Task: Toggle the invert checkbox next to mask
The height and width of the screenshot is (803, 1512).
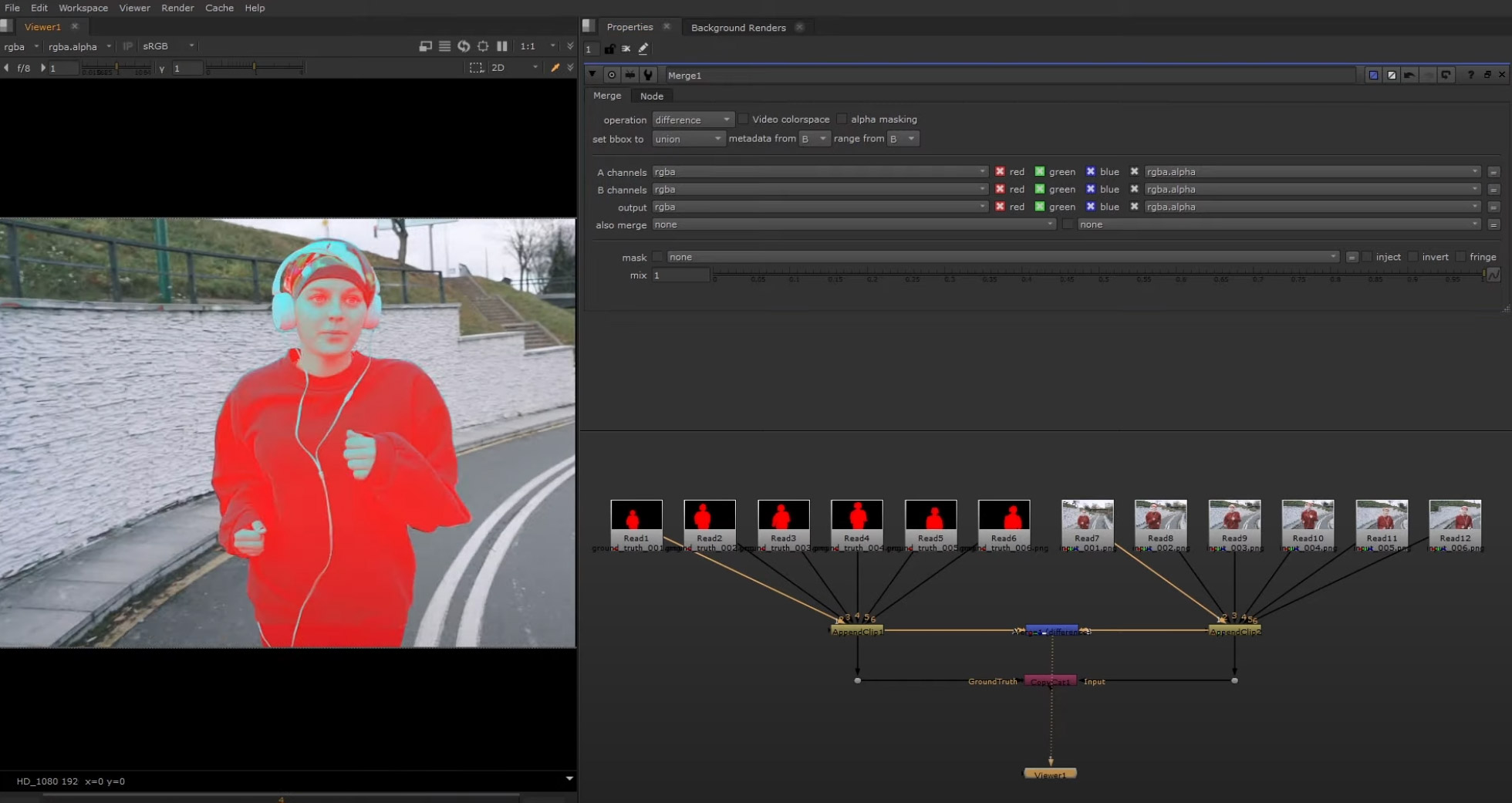Action: tap(1412, 257)
